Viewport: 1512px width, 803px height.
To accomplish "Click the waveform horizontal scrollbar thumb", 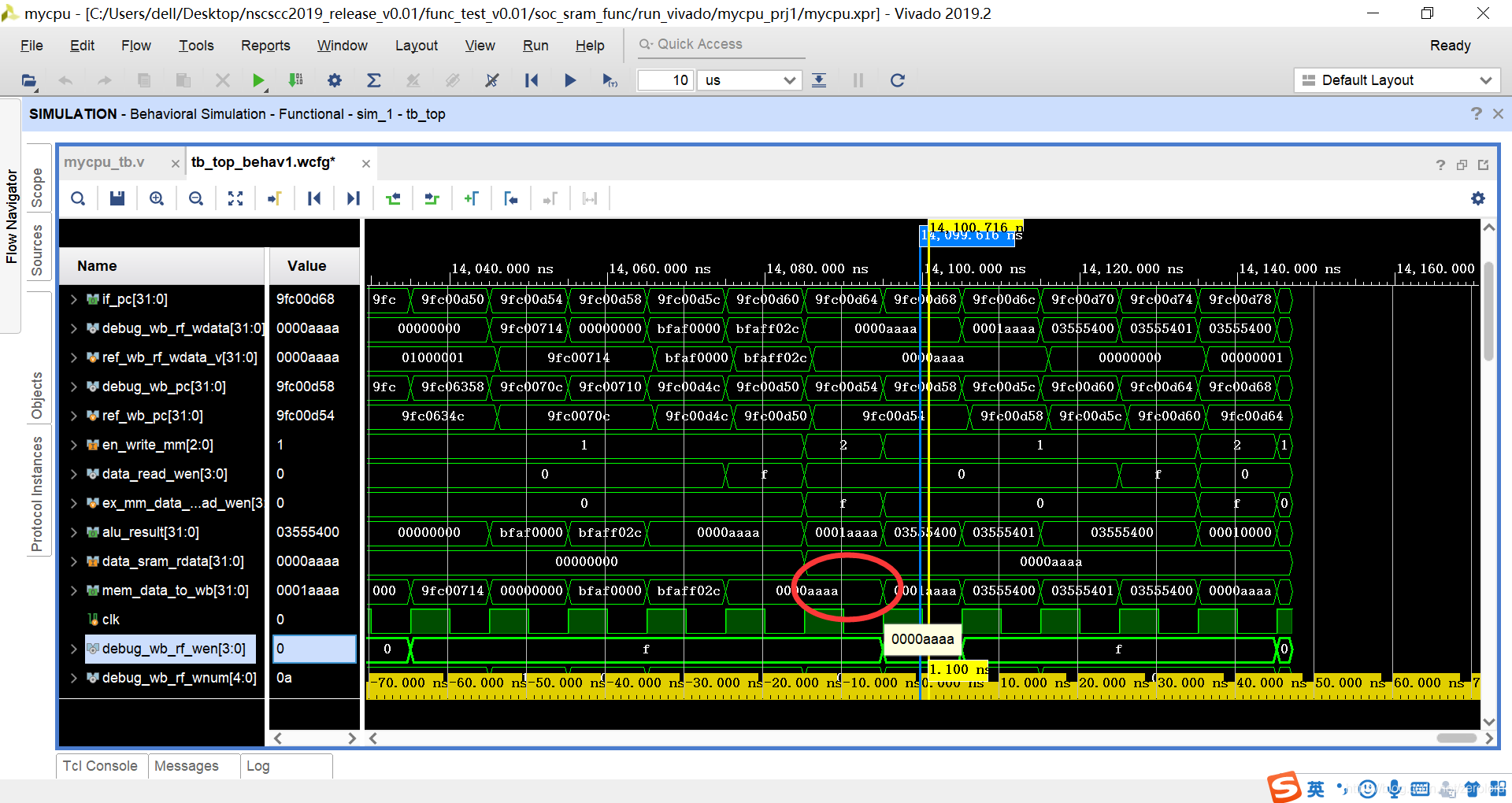I will [x=1456, y=738].
